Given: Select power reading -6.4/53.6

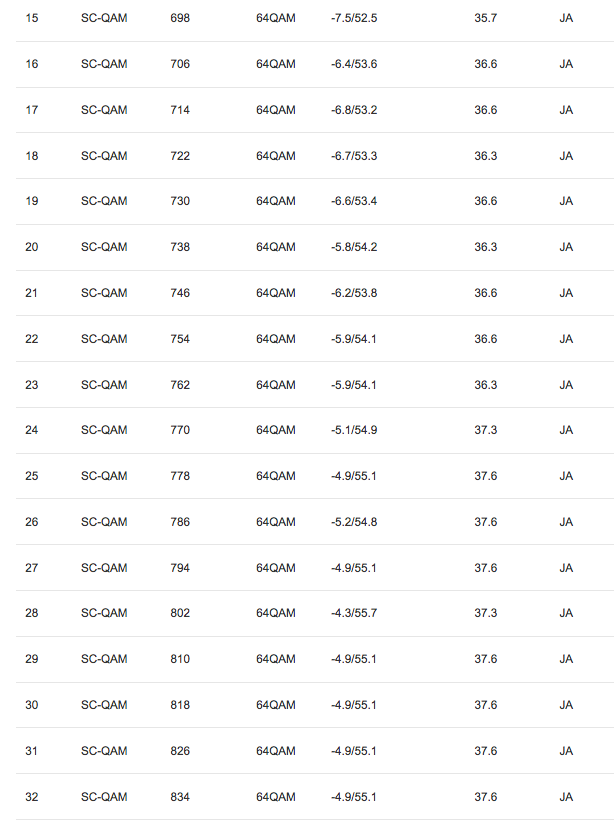Looking at the screenshot, I should pos(353,64).
